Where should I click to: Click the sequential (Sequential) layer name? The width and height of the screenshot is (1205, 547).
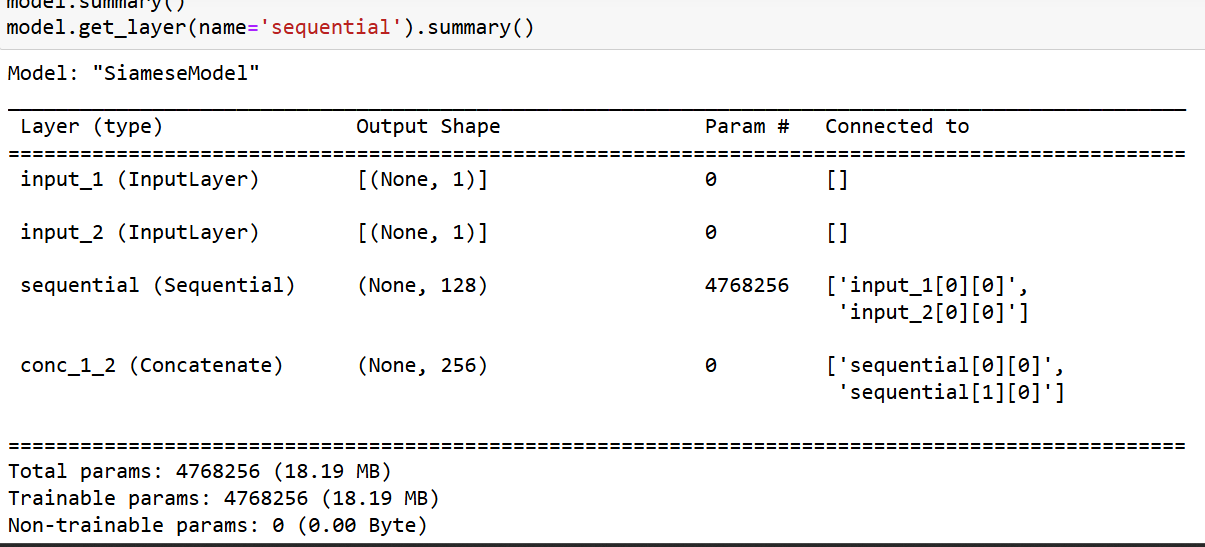(157, 286)
